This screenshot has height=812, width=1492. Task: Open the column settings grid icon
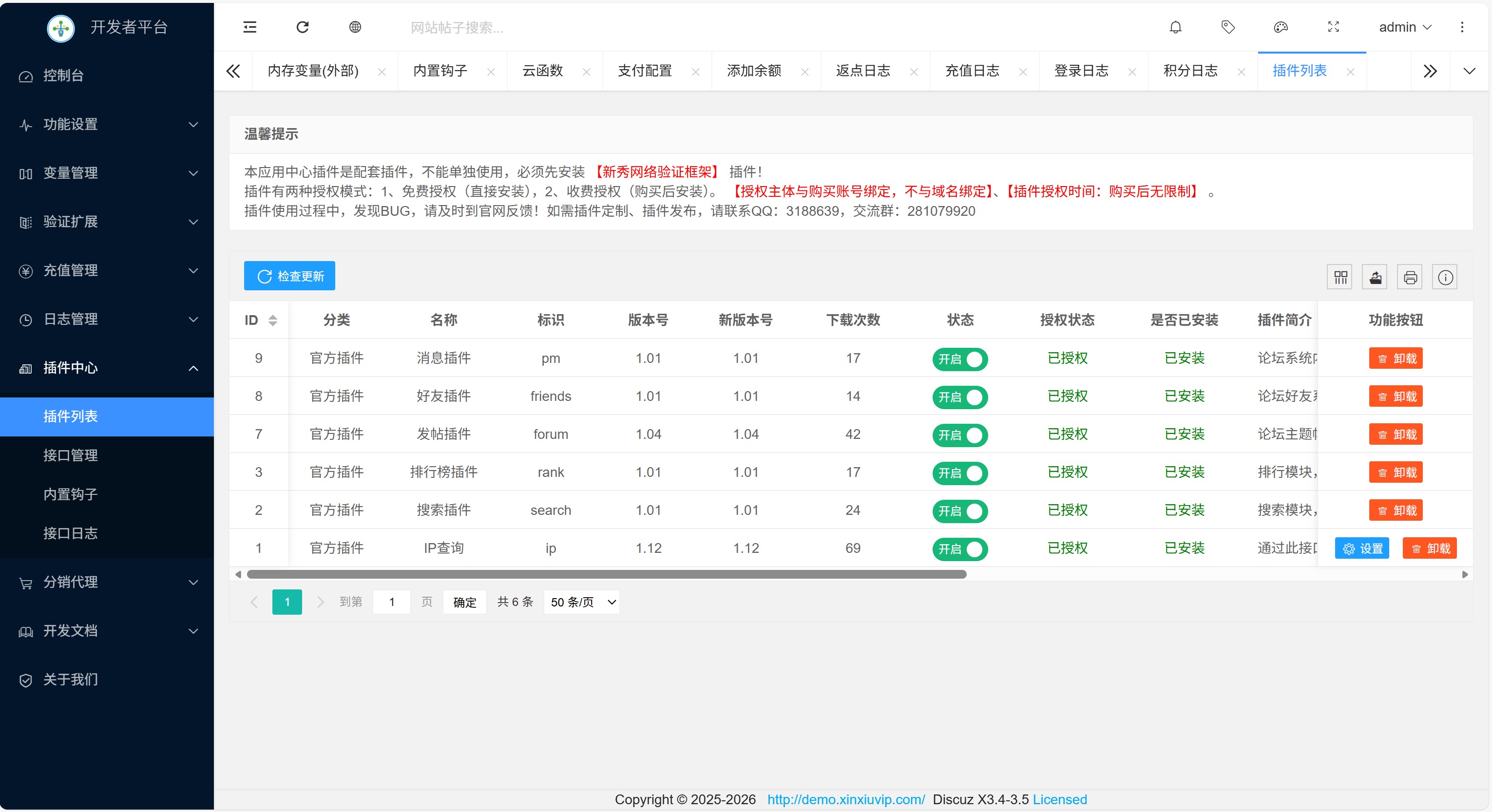click(x=1339, y=277)
